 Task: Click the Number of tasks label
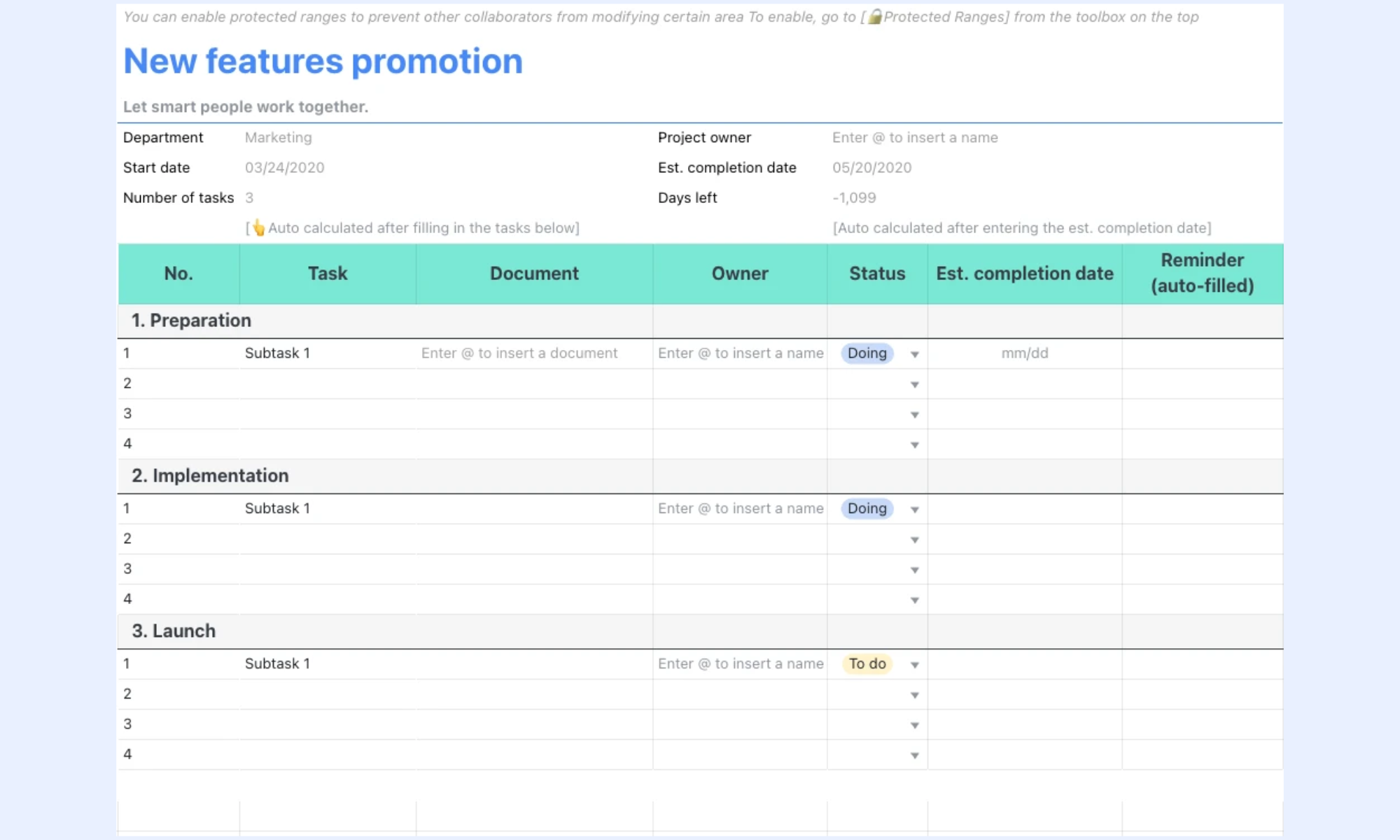178,197
